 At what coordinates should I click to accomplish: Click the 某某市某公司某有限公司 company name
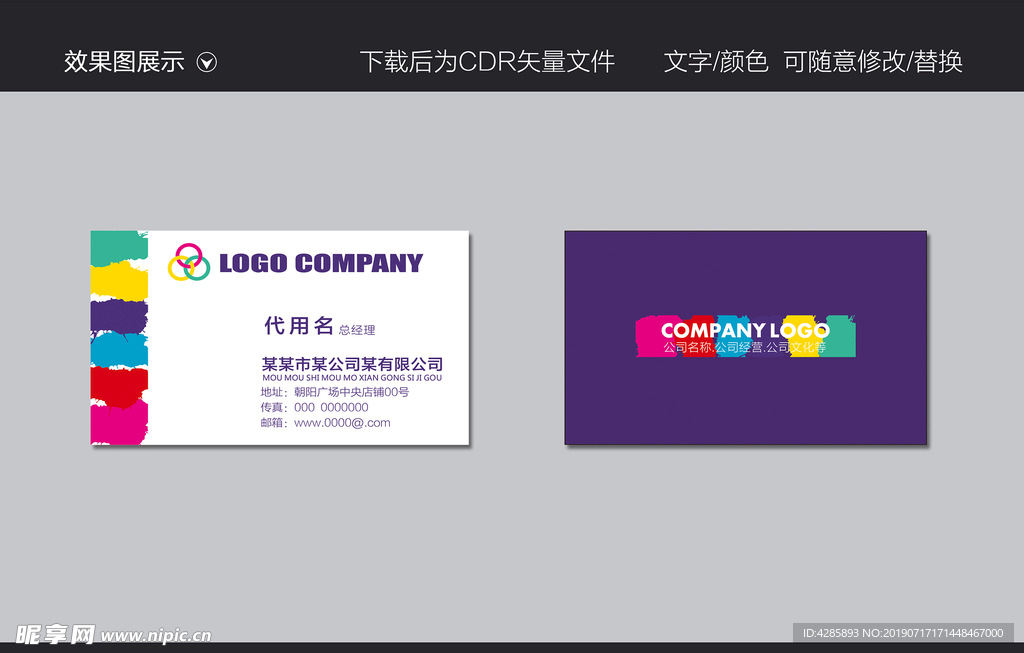point(352,364)
